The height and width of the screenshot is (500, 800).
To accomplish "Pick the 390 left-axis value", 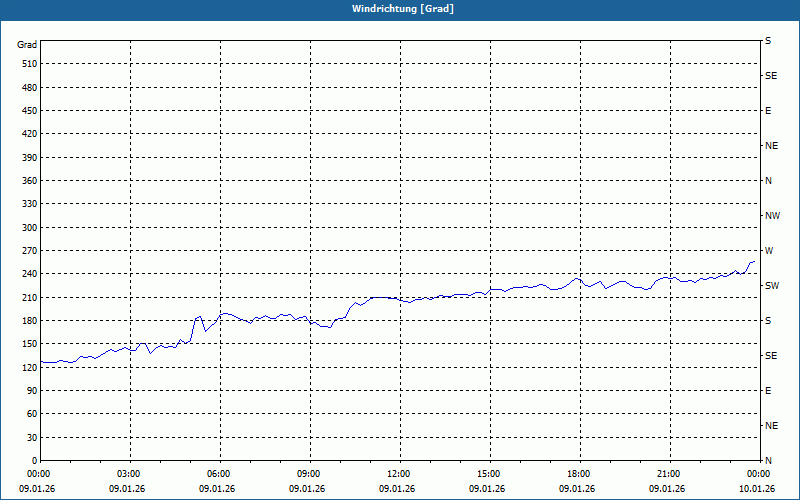I will tap(30, 158).
